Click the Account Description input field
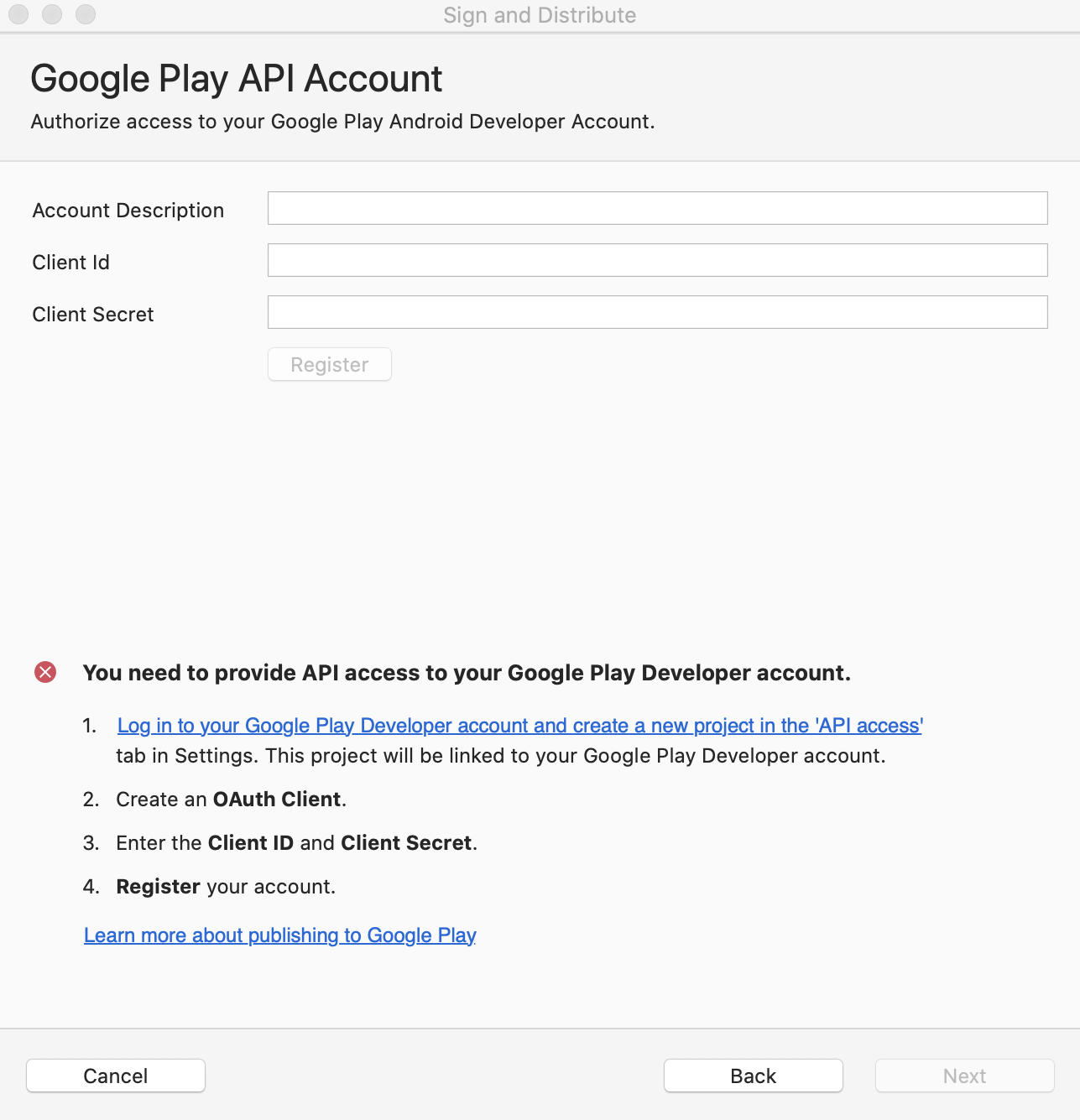This screenshot has height=1120, width=1080. pos(657,208)
